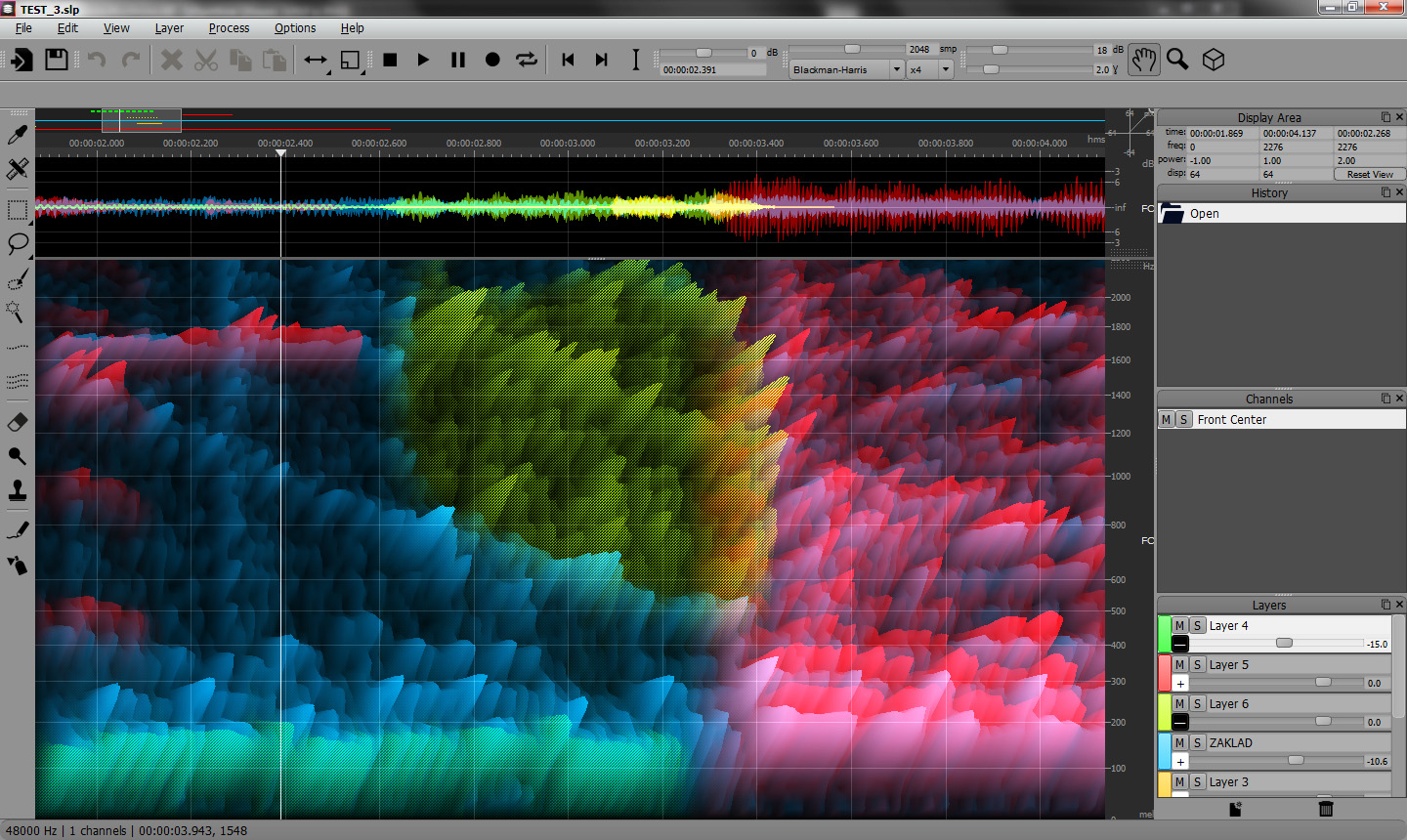Select the time cursor I-beam tool
The height and width of the screenshot is (840, 1407).
point(636,60)
